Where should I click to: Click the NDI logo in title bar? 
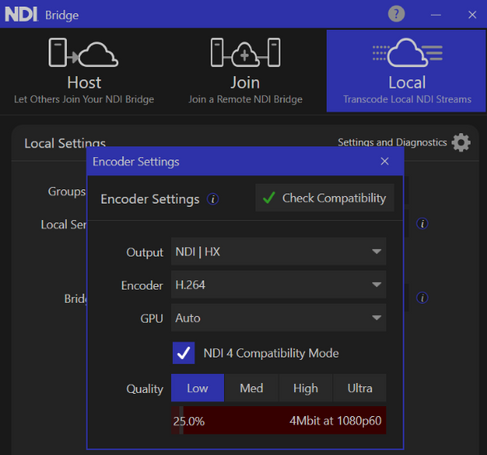[x=21, y=15]
